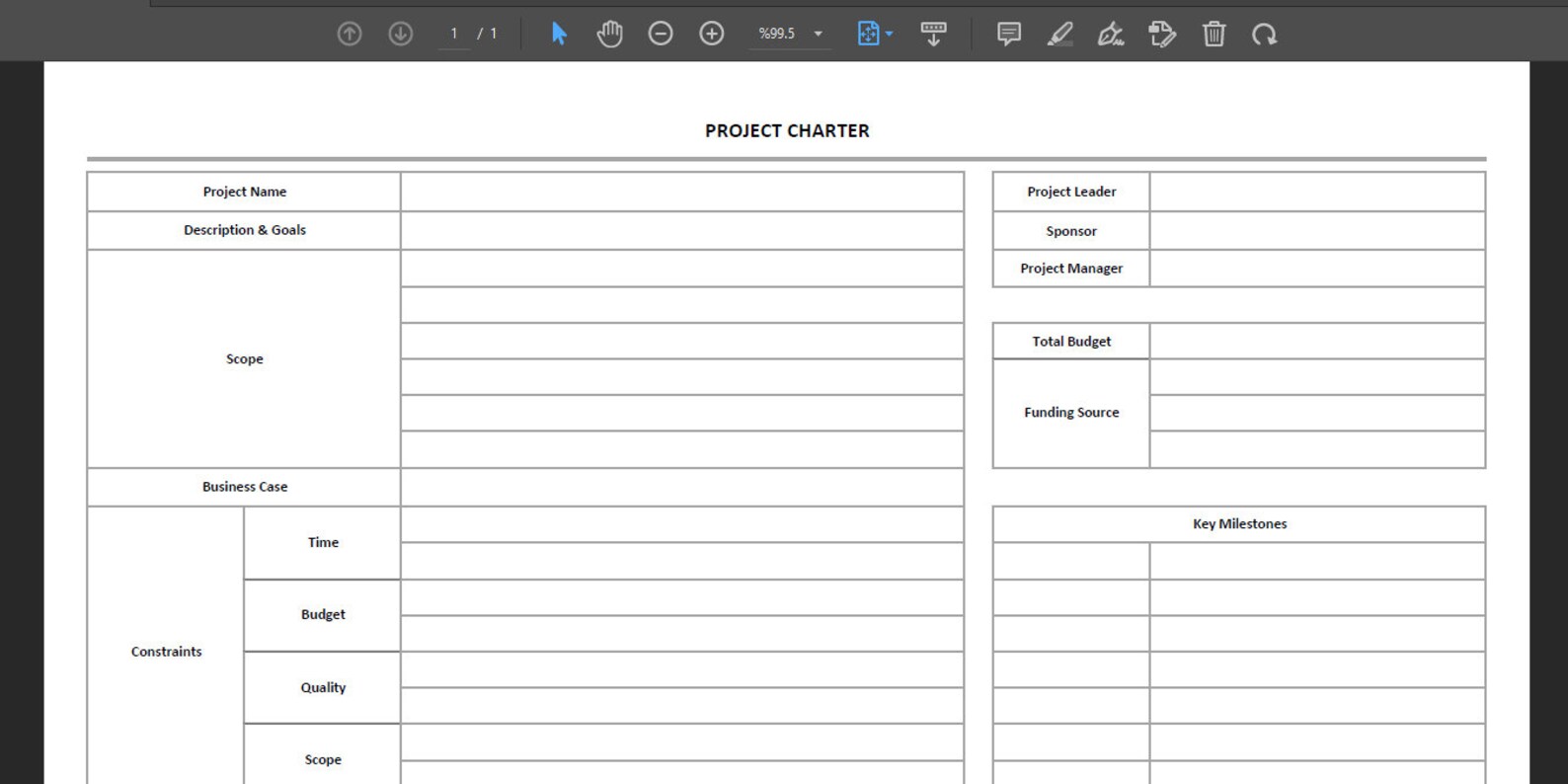Click the empty cell beside Business Case
This screenshot has height=784, width=1568.
(x=682, y=487)
